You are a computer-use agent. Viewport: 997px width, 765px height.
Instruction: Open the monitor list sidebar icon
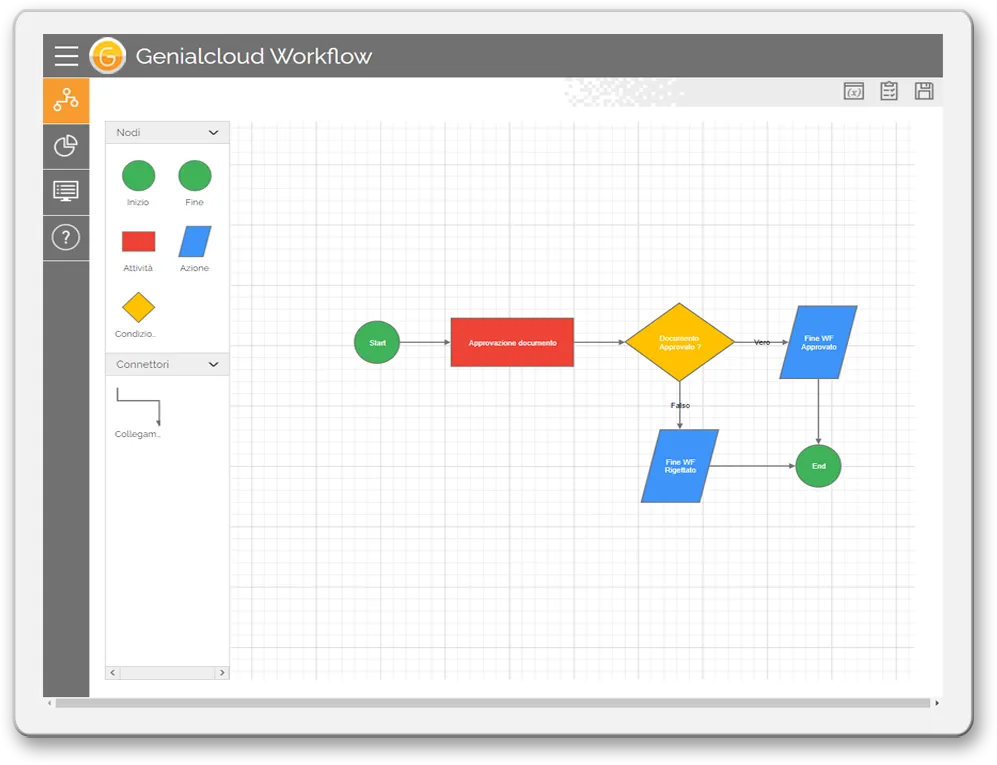[x=66, y=191]
